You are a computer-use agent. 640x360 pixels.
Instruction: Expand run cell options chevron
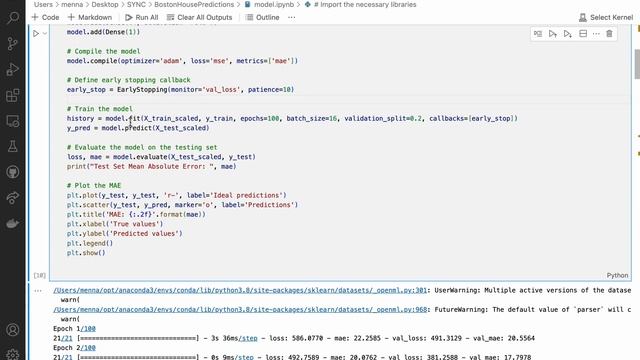45,33
